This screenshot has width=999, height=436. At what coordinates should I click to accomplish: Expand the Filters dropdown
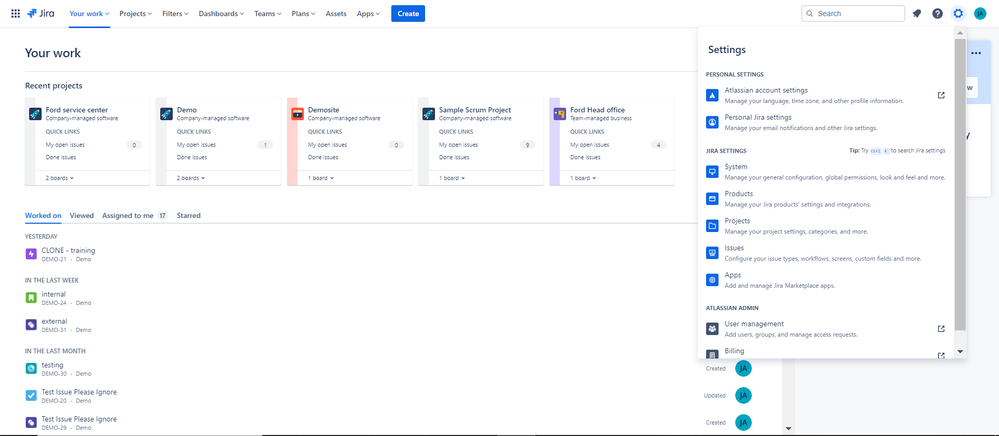[175, 13]
